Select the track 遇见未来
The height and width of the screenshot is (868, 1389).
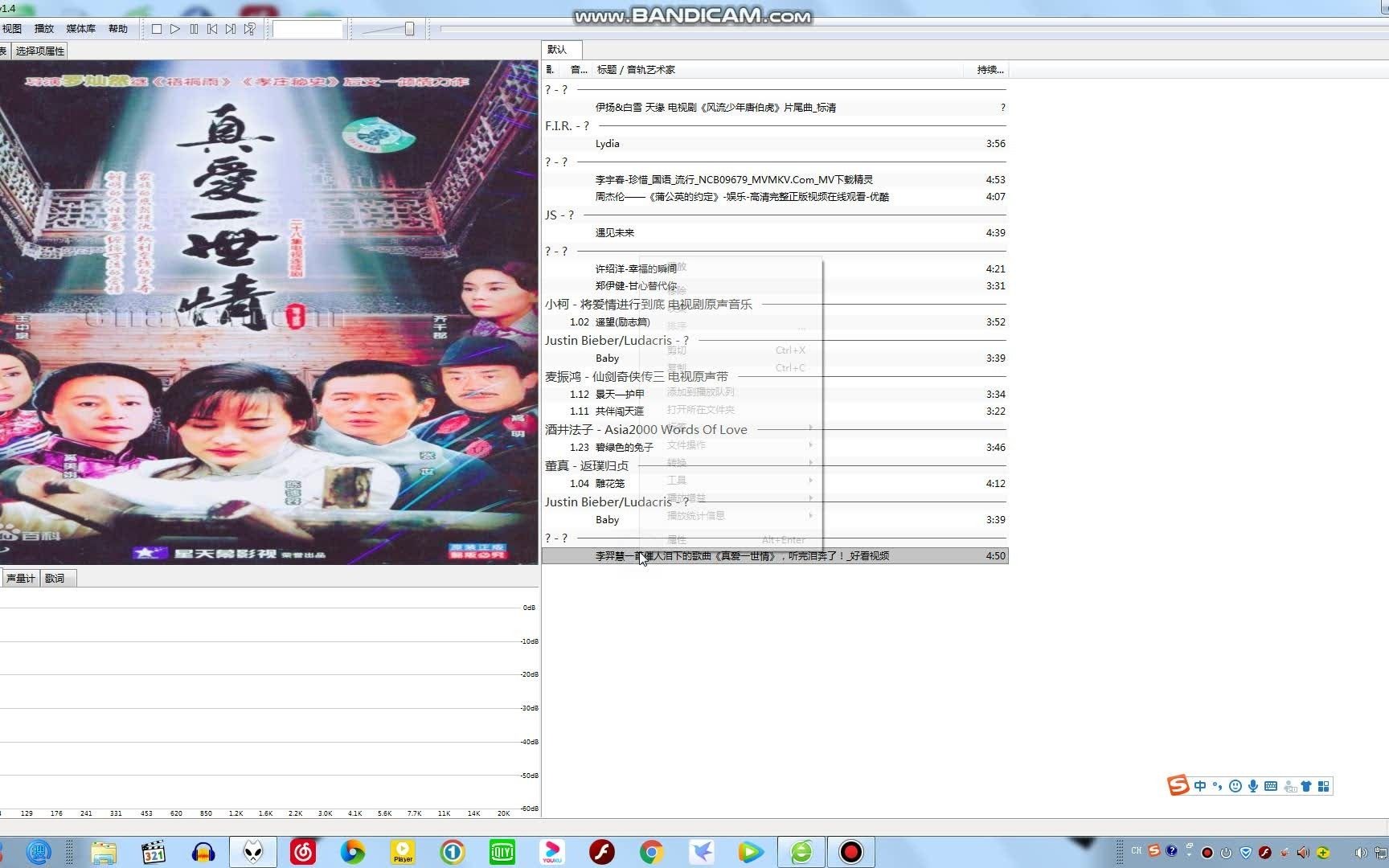(775, 233)
